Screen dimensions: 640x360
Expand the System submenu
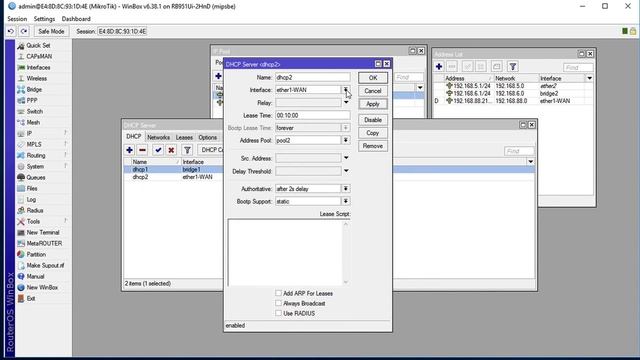(35, 167)
